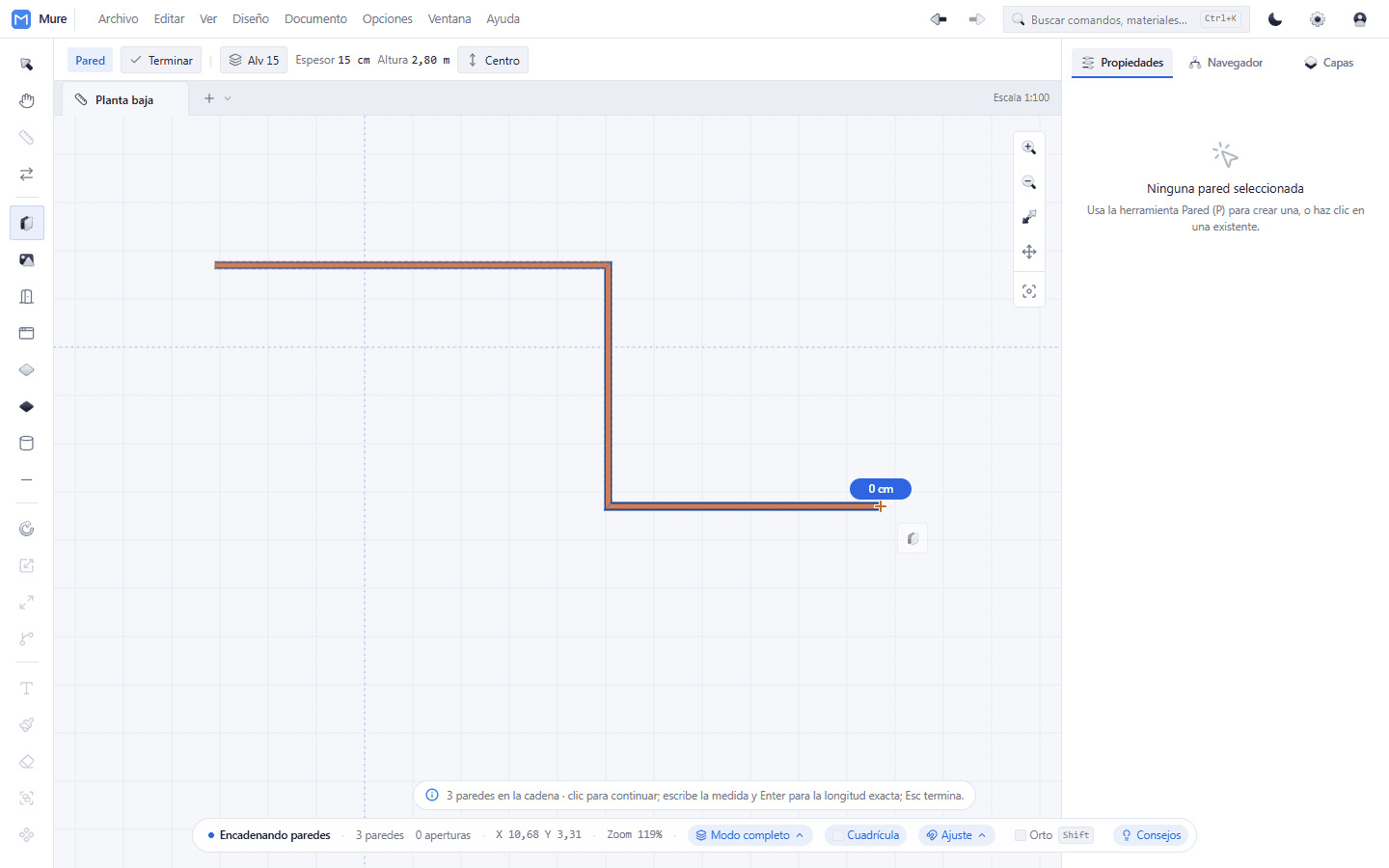Click the Terminar button
This screenshot has width=1389, height=868.
(x=161, y=60)
